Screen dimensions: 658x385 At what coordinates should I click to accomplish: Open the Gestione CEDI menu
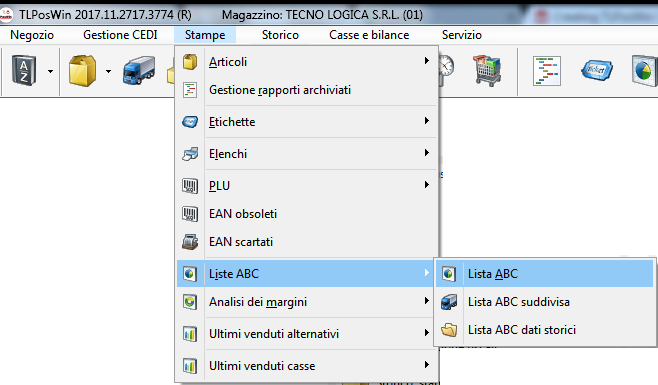click(120, 35)
